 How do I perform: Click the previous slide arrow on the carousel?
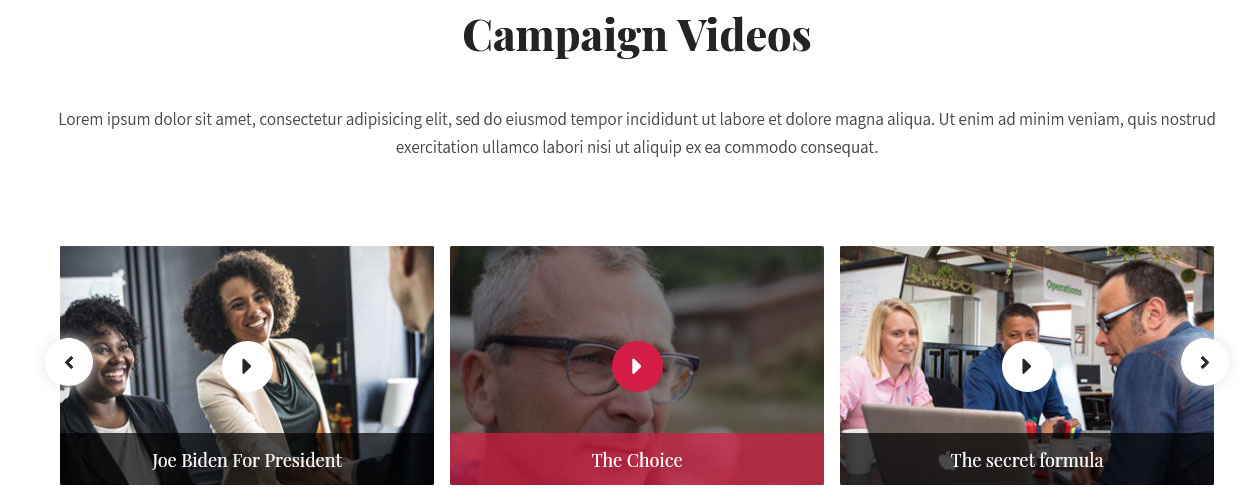69,362
